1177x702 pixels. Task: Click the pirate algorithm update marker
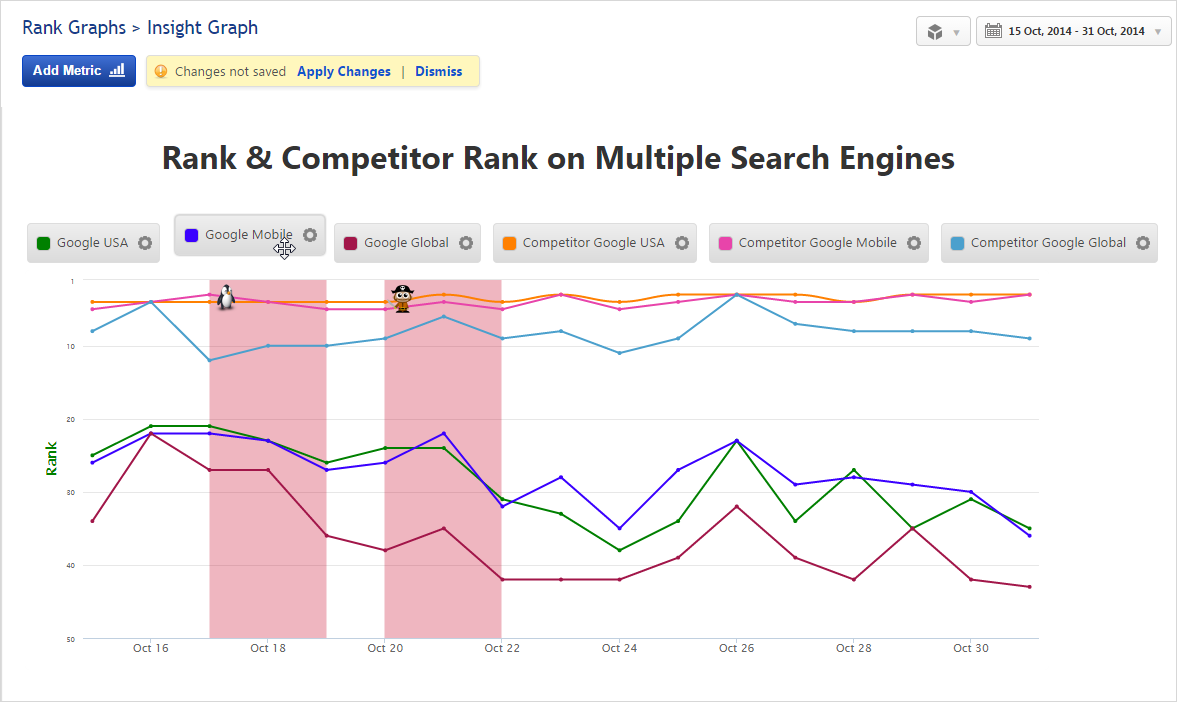[402, 298]
